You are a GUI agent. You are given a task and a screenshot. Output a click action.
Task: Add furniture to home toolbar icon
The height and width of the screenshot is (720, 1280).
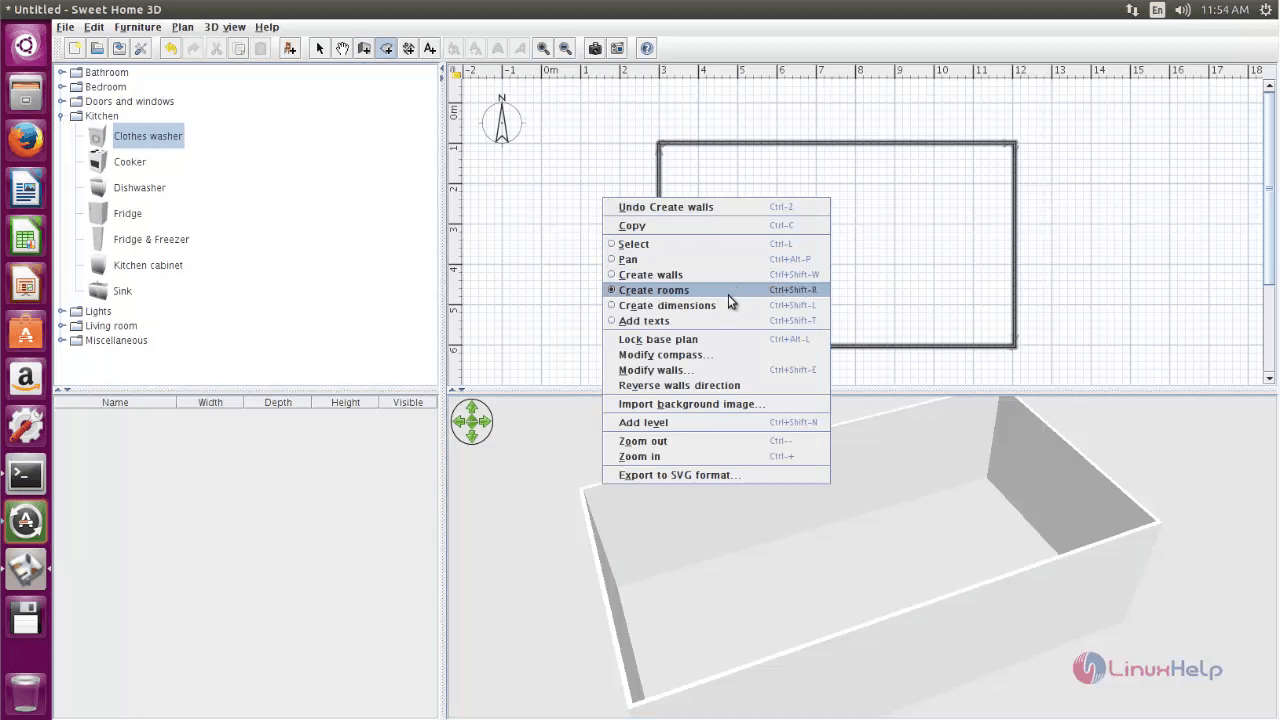tap(290, 48)
